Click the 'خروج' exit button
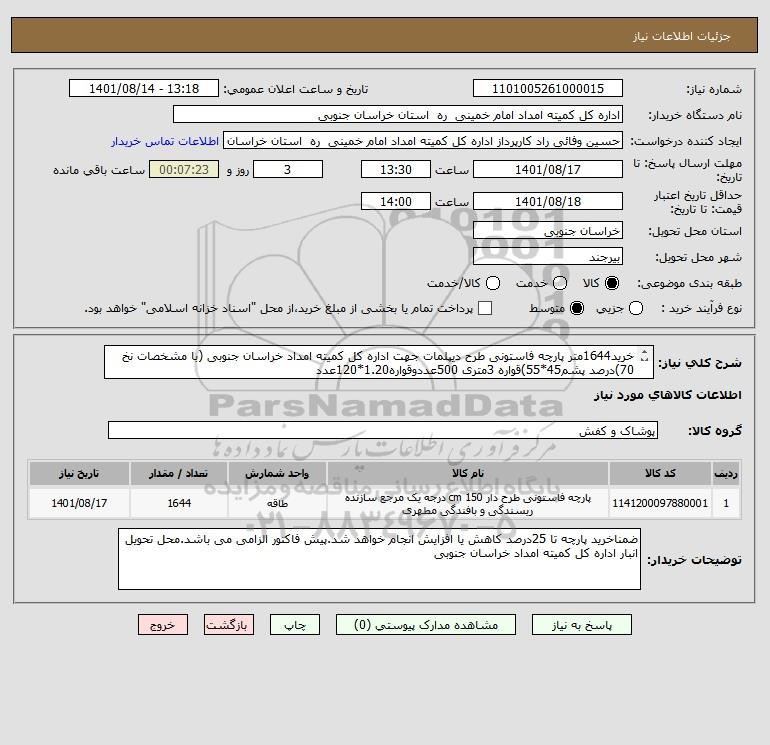The image size is (770, 745). (x=163, y=625)
